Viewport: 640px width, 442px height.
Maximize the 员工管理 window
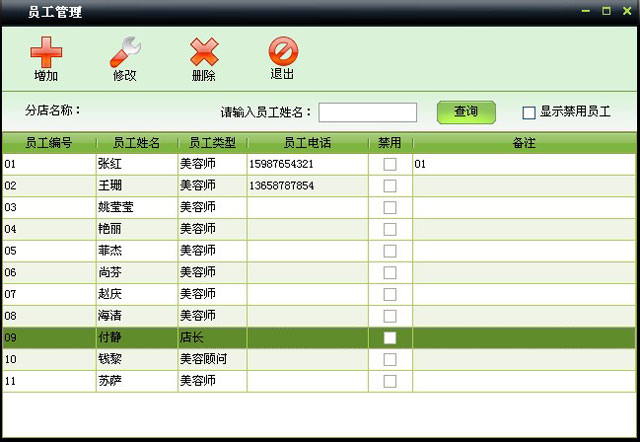point(606,11)
